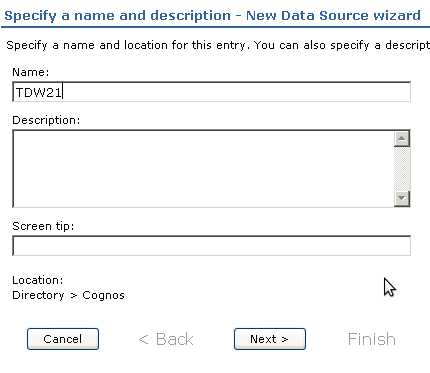
Task: Click the Description scrollbar up arrow
Action: coord(402,139)
